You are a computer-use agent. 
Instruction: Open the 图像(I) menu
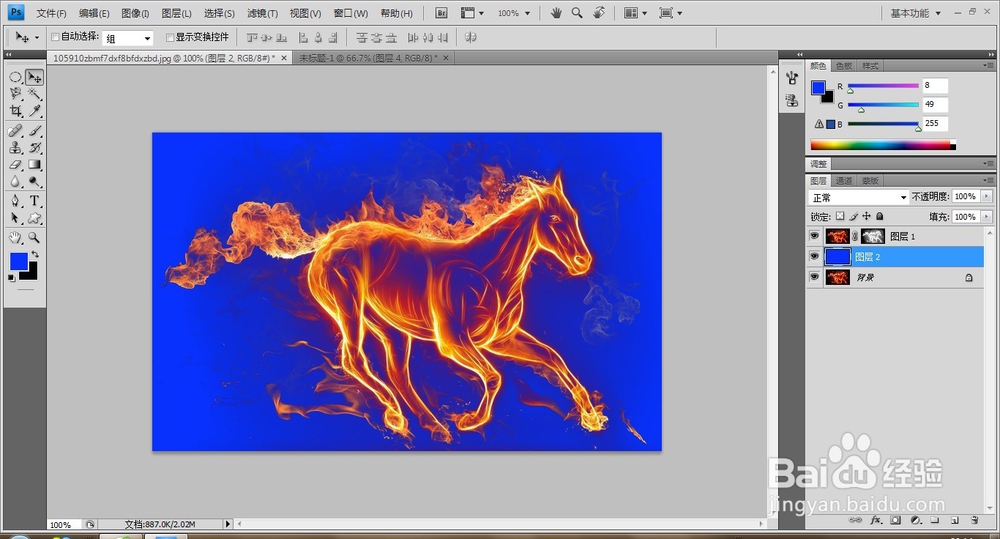coord(135,13)
